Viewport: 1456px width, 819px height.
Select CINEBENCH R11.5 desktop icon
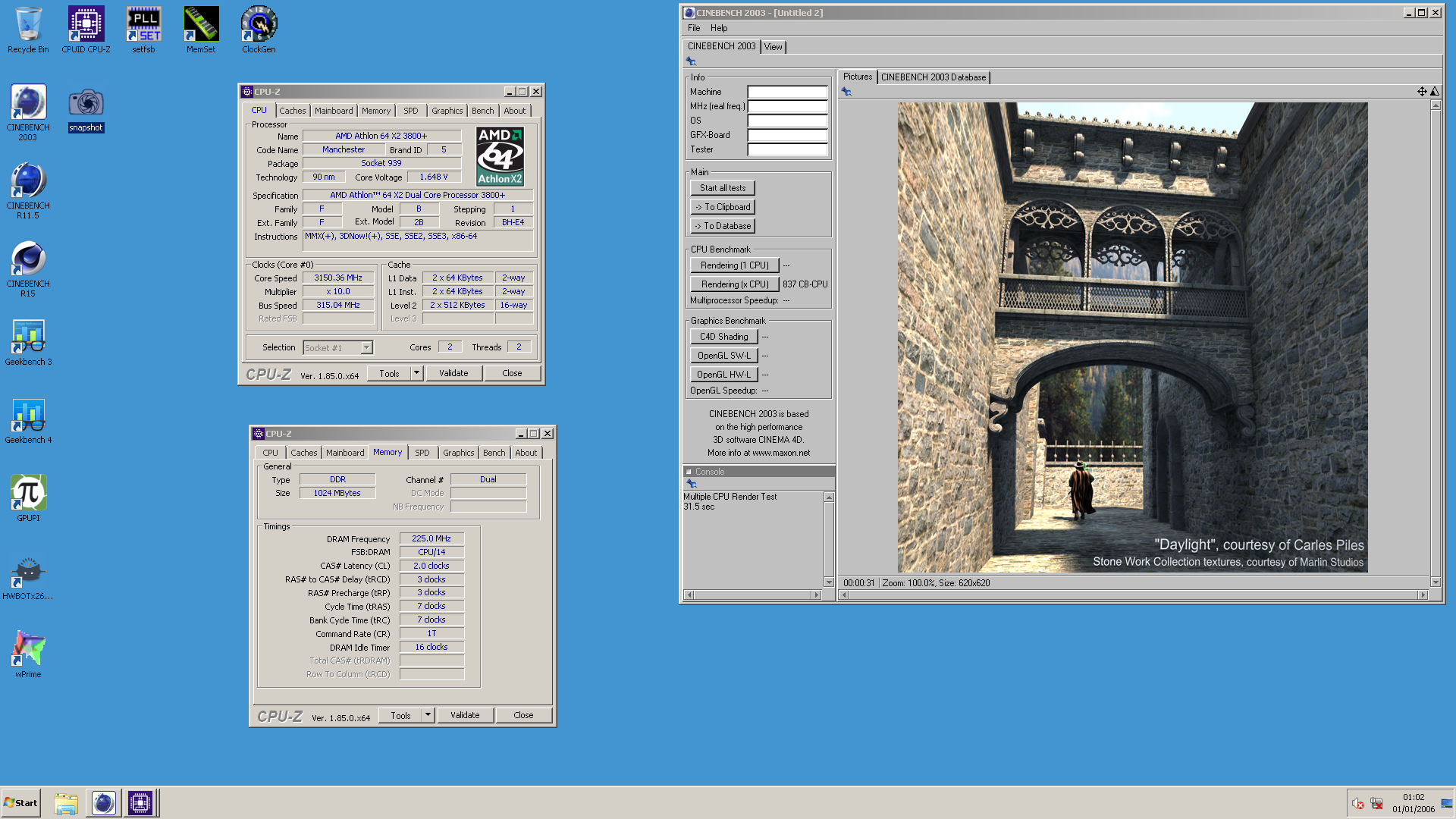pyautogui.click(x=28, y=190)
